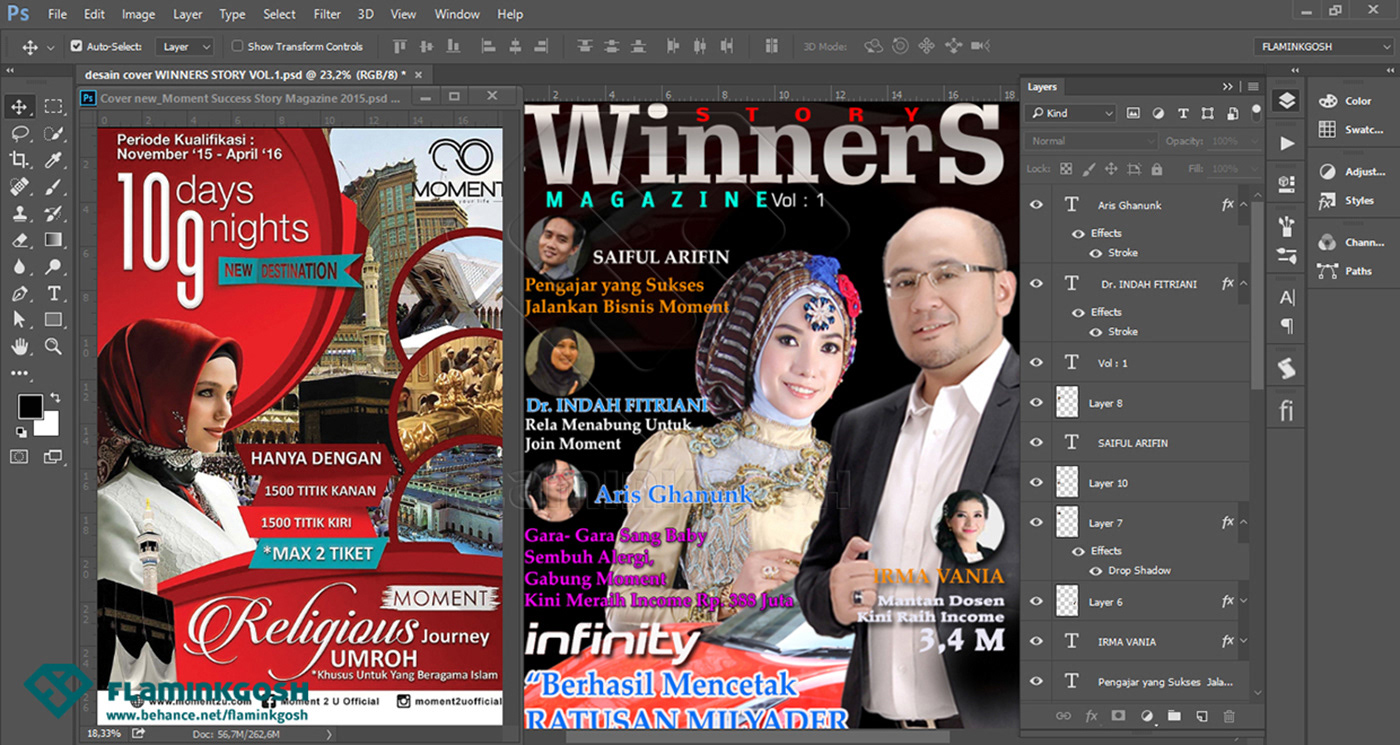Open the File menu

[x=57, y=14]
